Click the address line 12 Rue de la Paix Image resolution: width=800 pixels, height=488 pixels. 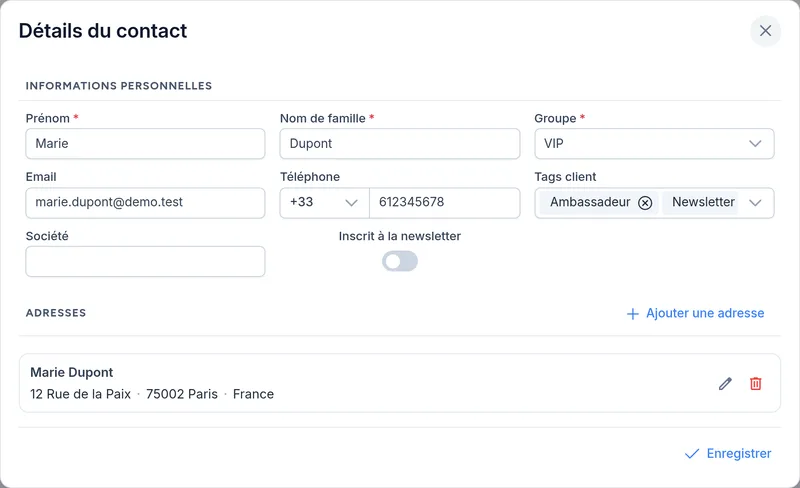81,394
